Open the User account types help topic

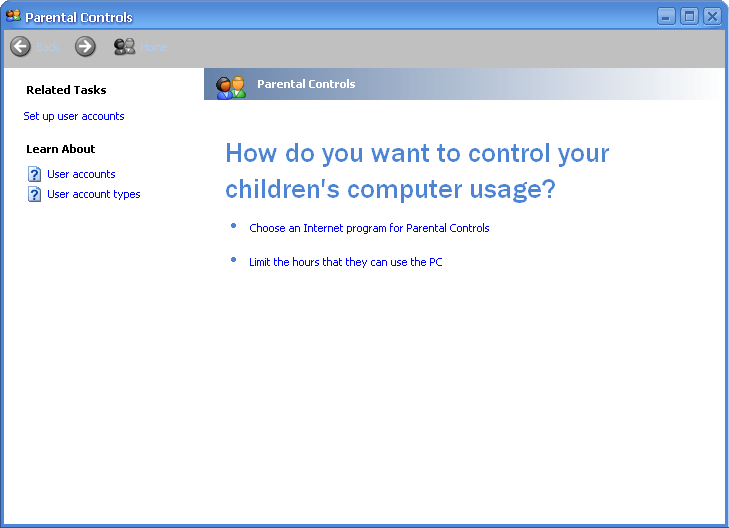click(94, 194)
